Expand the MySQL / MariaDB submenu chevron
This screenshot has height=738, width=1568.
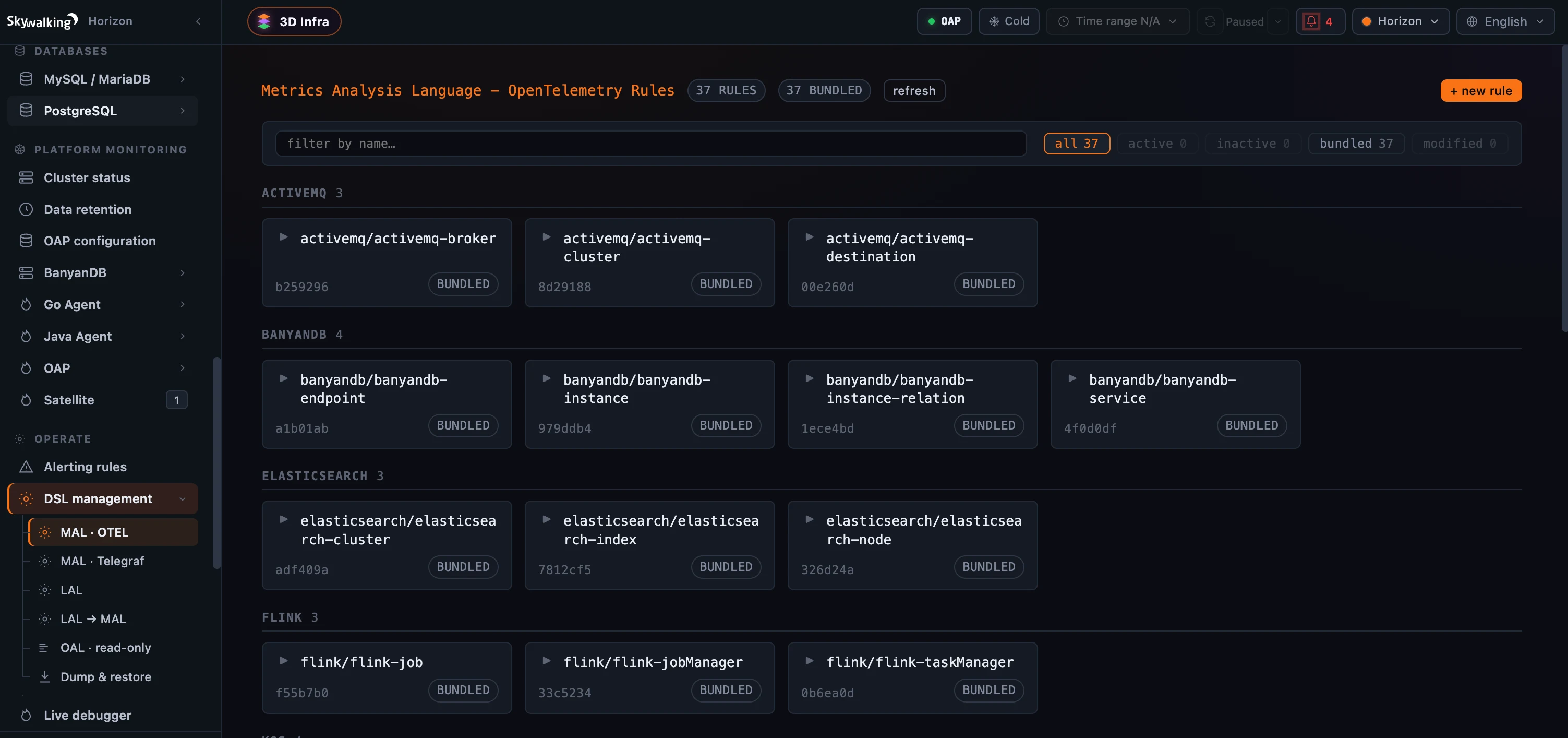[x=182, y=78]
